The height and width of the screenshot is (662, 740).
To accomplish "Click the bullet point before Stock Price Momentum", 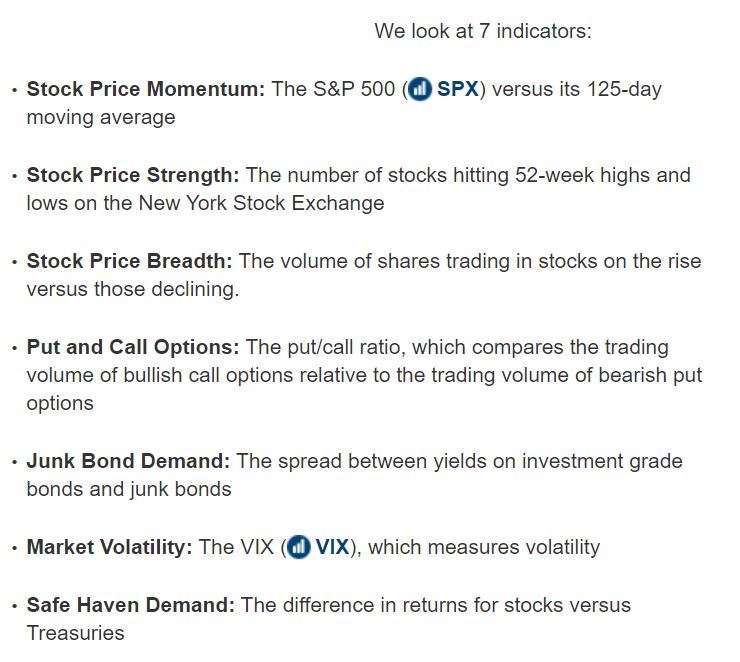I will 15,90.
